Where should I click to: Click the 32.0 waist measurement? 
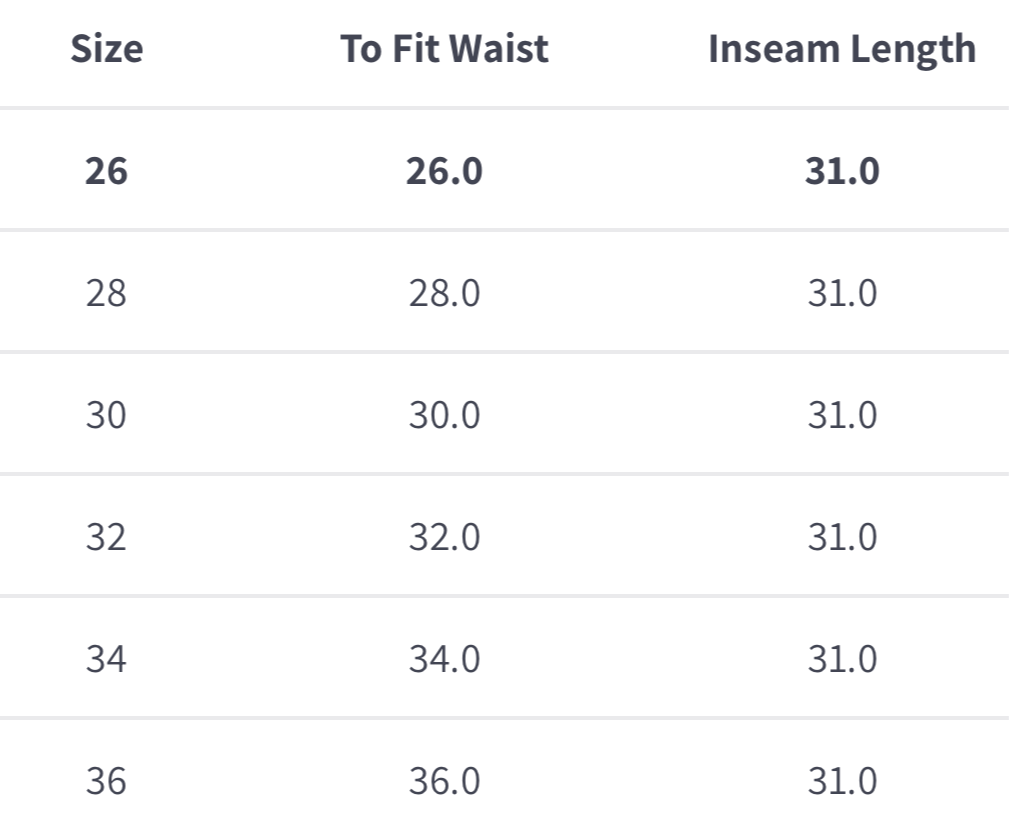(x=444, y=538)
